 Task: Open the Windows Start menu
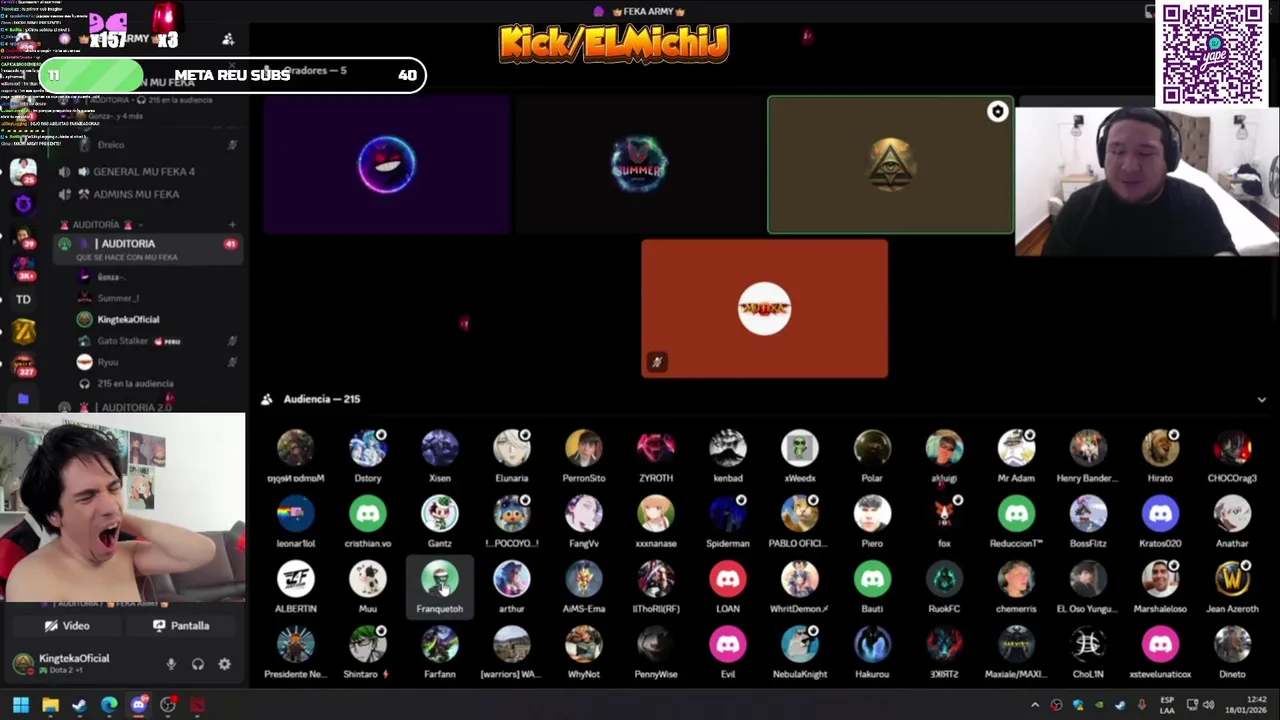click(x=20, y=705)
